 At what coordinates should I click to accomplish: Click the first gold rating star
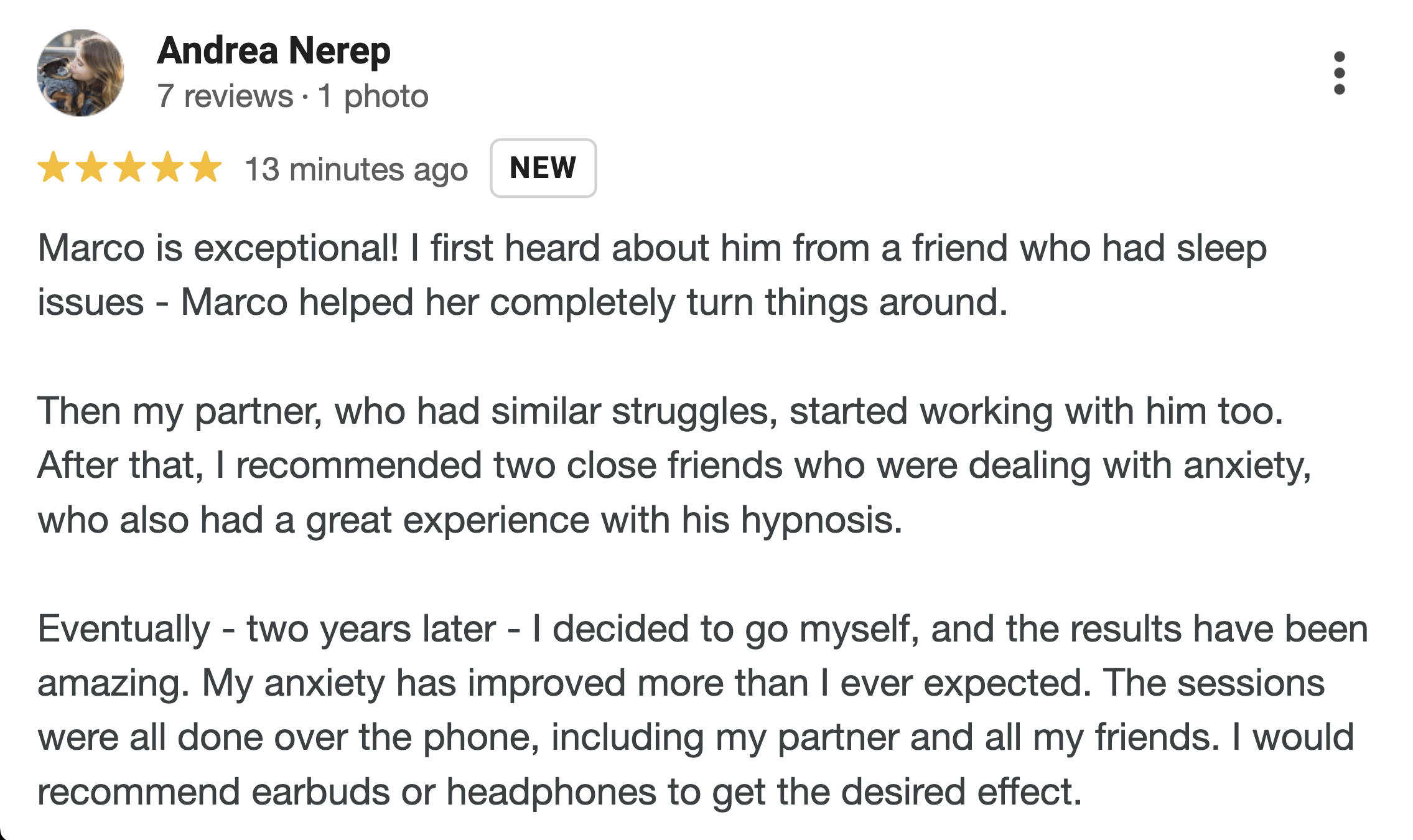[x=54, y=167]
